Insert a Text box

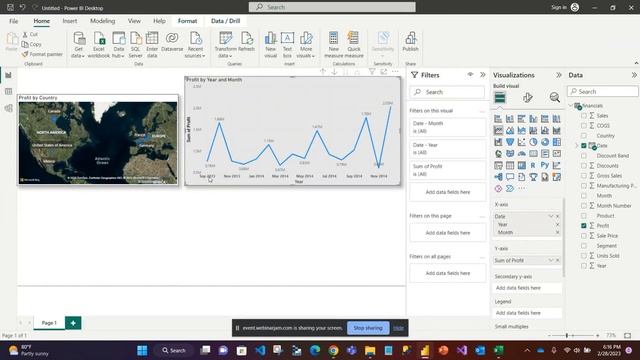click(x=287, y=45)
